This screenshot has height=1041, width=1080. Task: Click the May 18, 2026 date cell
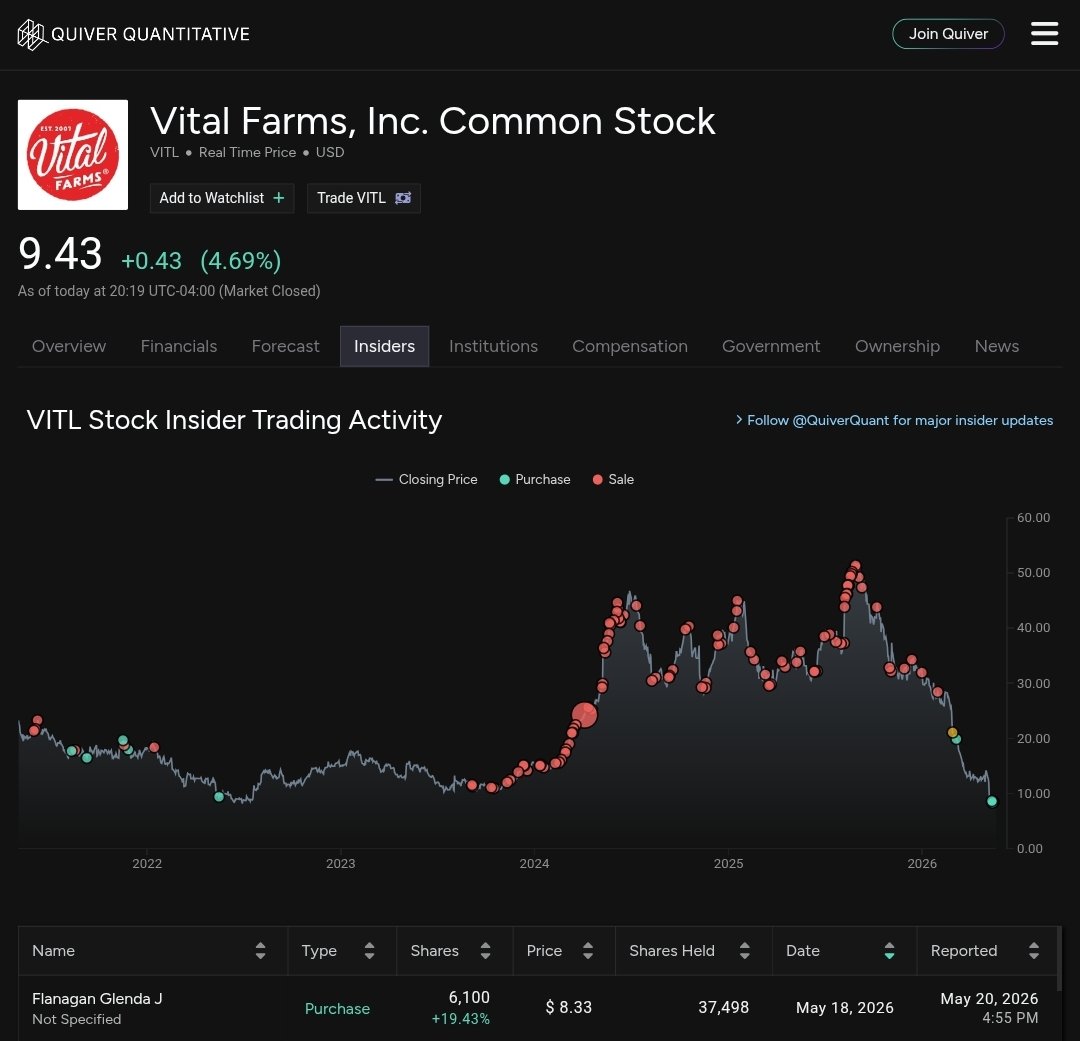point(844,1008)
